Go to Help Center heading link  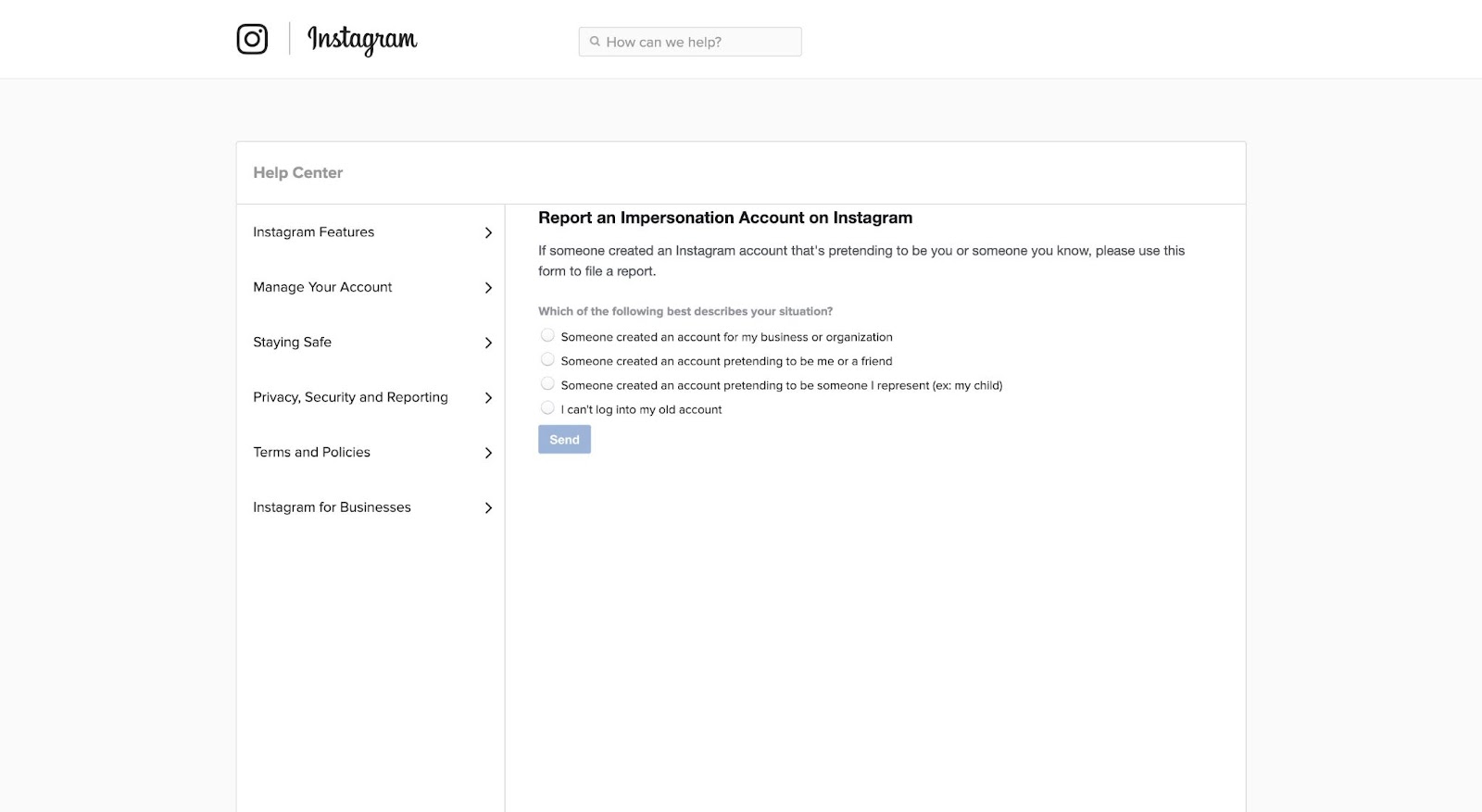click(x=298, y=173)
